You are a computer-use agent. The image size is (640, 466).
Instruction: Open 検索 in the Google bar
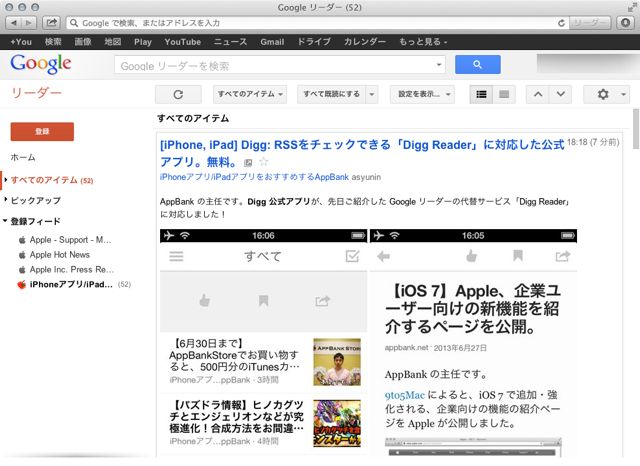coord(53,42)
